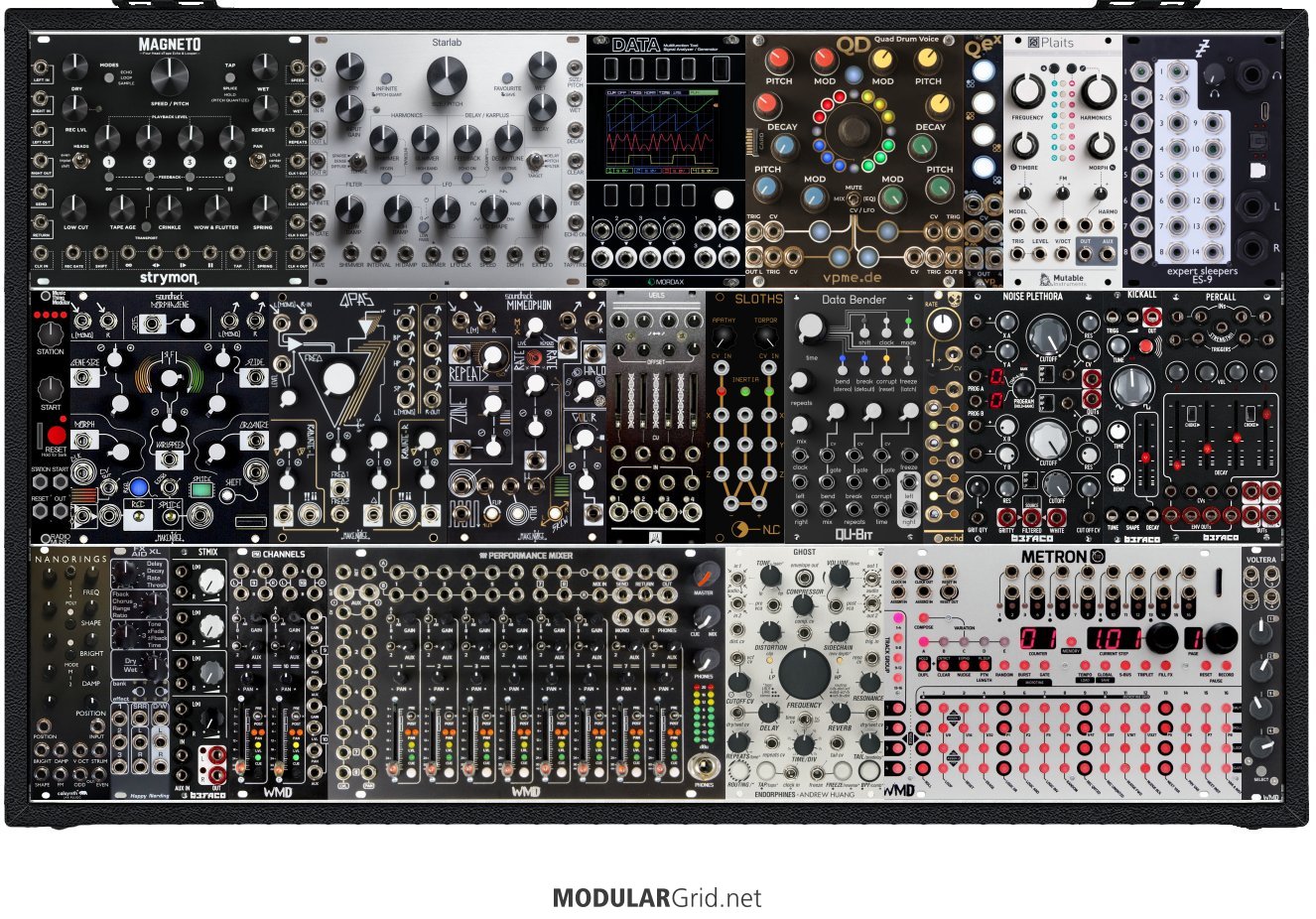
Task: Click the STATION knob on the radio module
Action: click(50, 333)
